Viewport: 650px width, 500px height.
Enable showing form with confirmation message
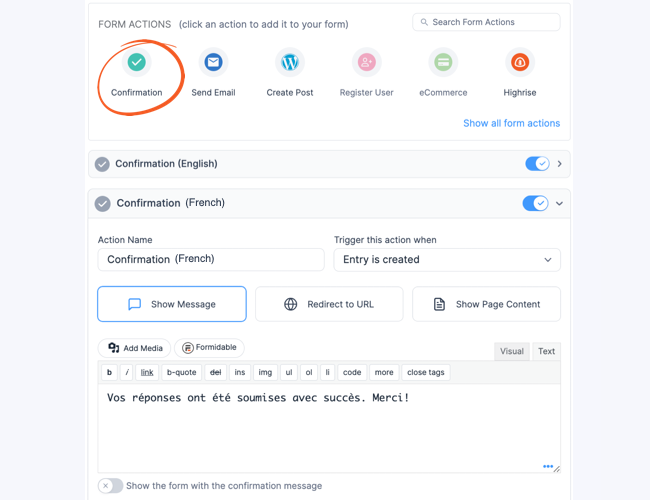click(110, 485)
